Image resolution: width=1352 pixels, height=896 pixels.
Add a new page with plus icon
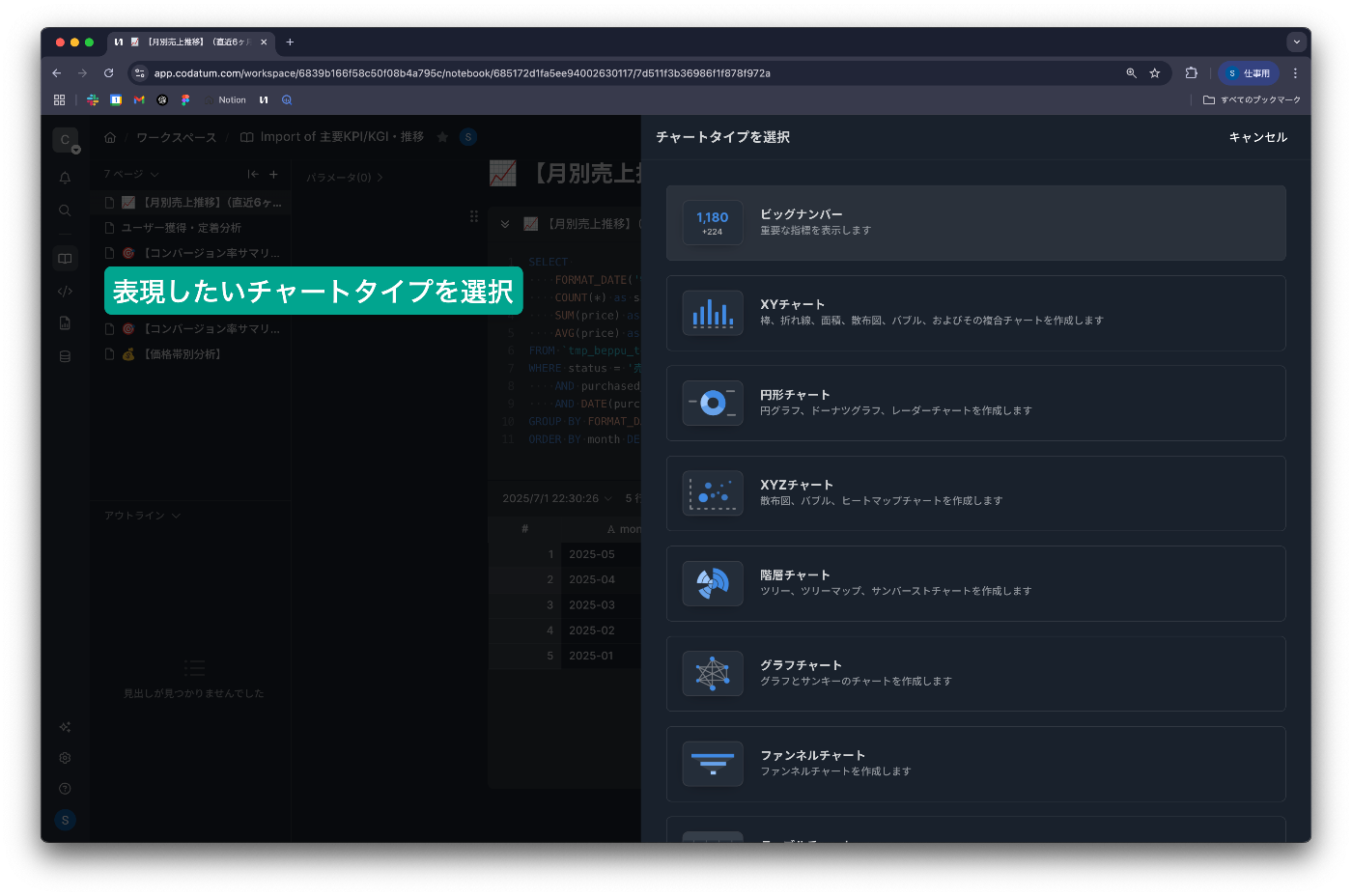(273, 174)
